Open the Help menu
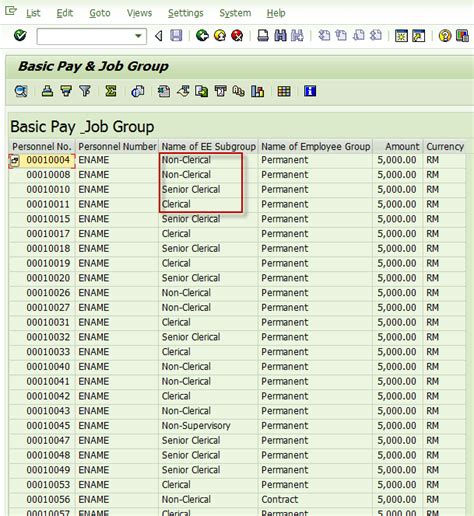This screenshot has width=474, height=516. point(276,13)
